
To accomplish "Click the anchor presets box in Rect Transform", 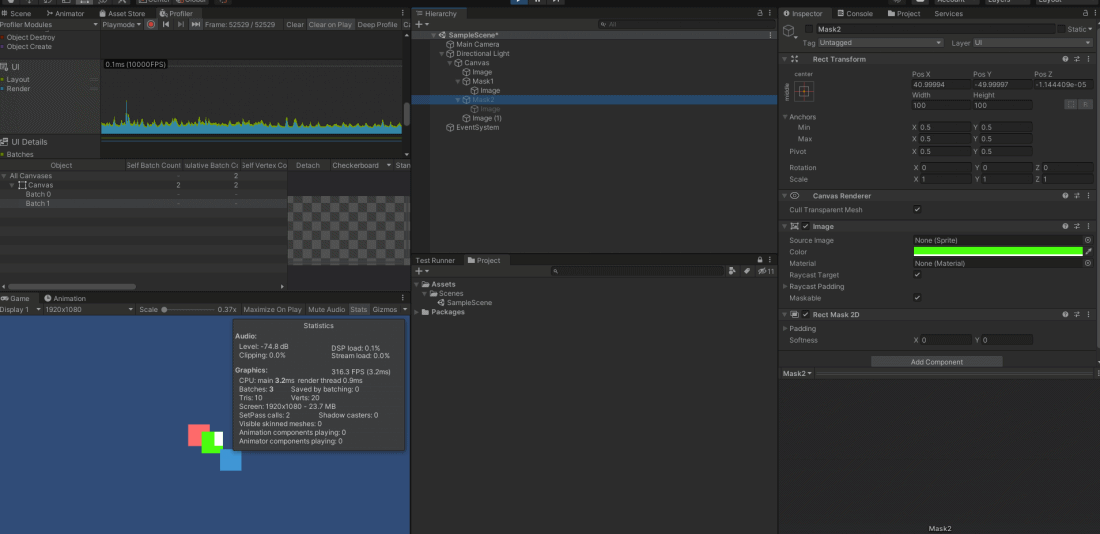I will click(x=804, y=91).
